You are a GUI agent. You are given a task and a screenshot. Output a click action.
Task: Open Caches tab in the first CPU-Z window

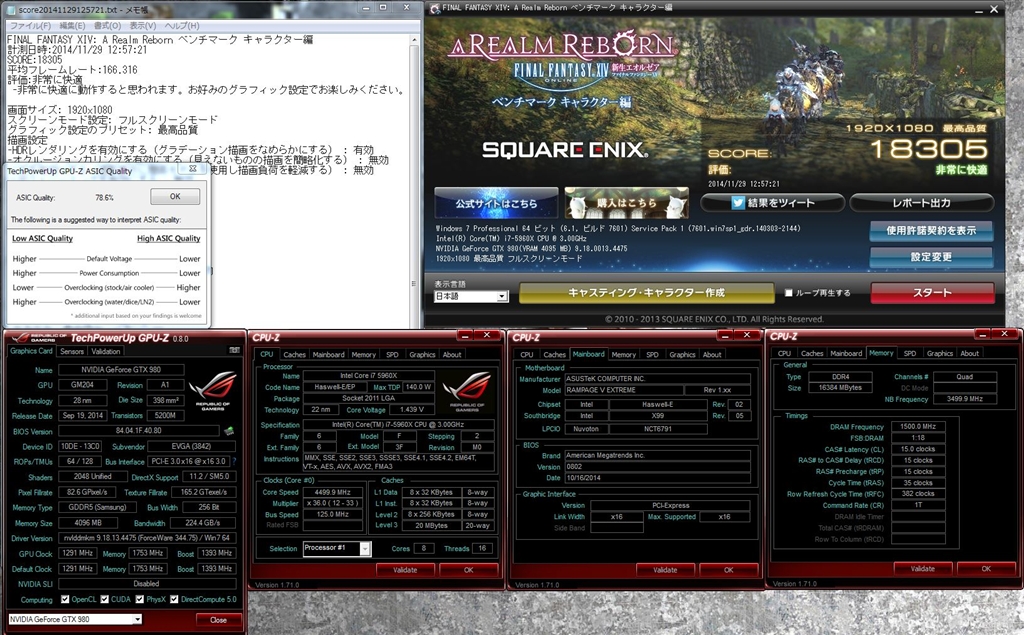295,355
